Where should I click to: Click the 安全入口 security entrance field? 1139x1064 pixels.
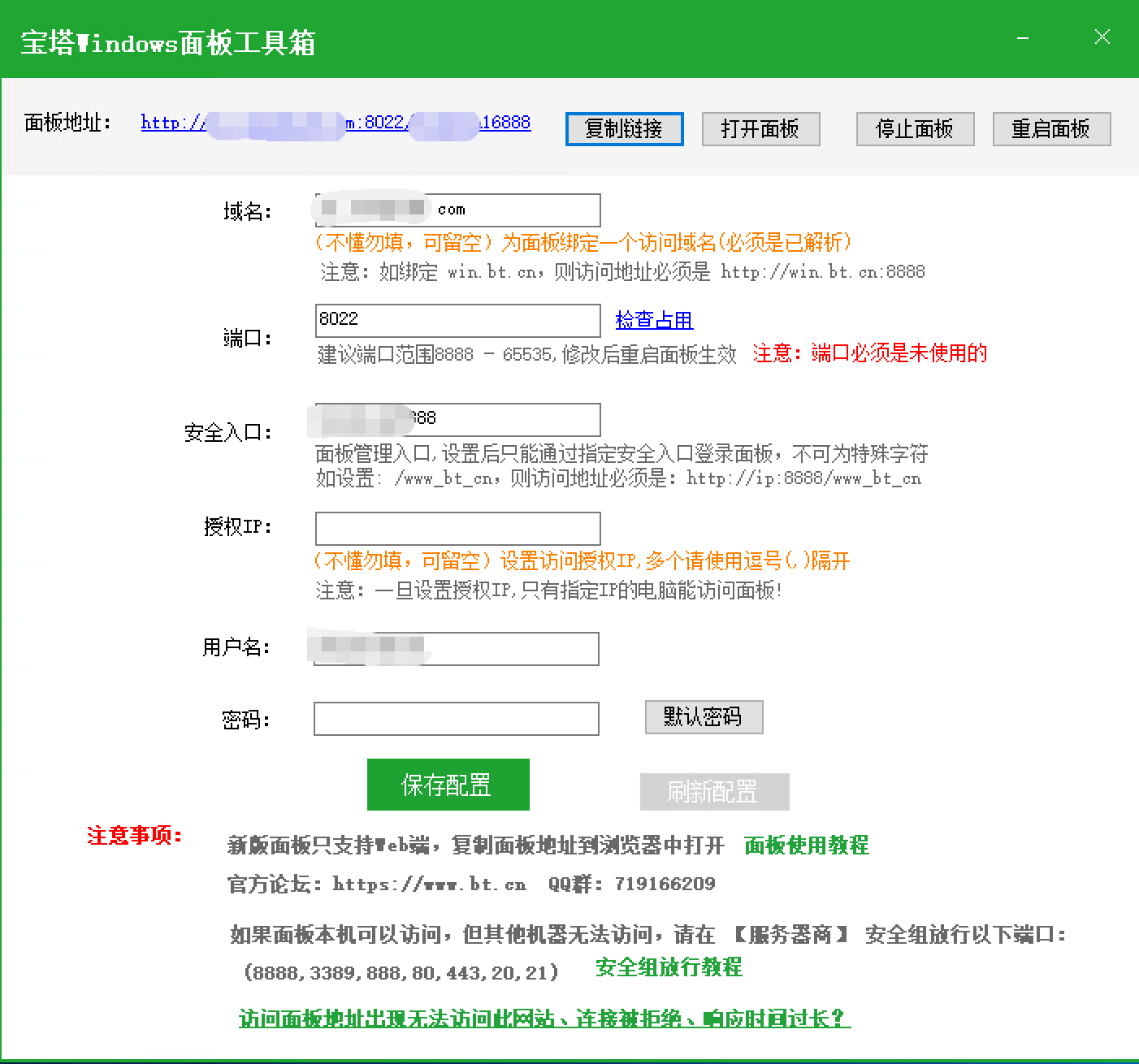(x=457, y=419)
